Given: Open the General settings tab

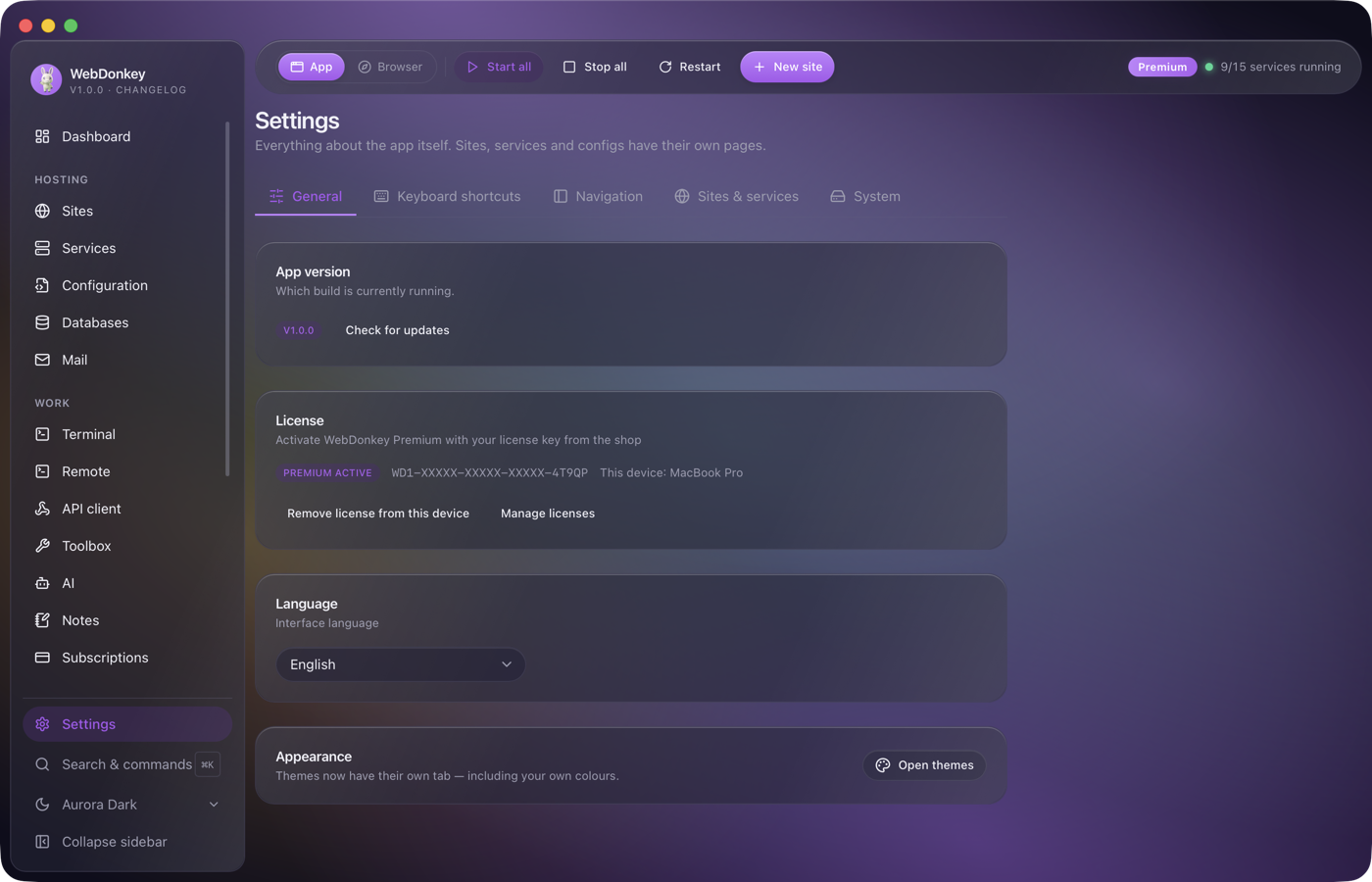Looking at the screenshot, I should pos(306,196).
